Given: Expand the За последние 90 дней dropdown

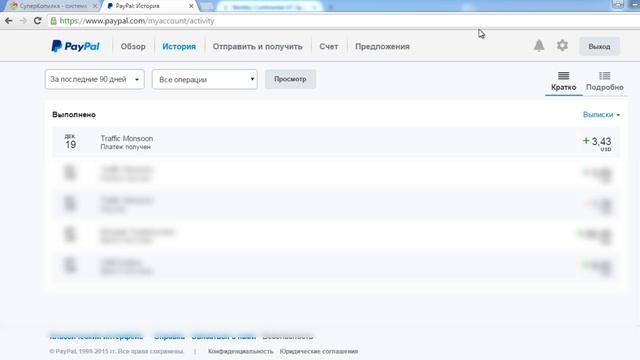Looking at the screenshot, I should tap(95, 79).
